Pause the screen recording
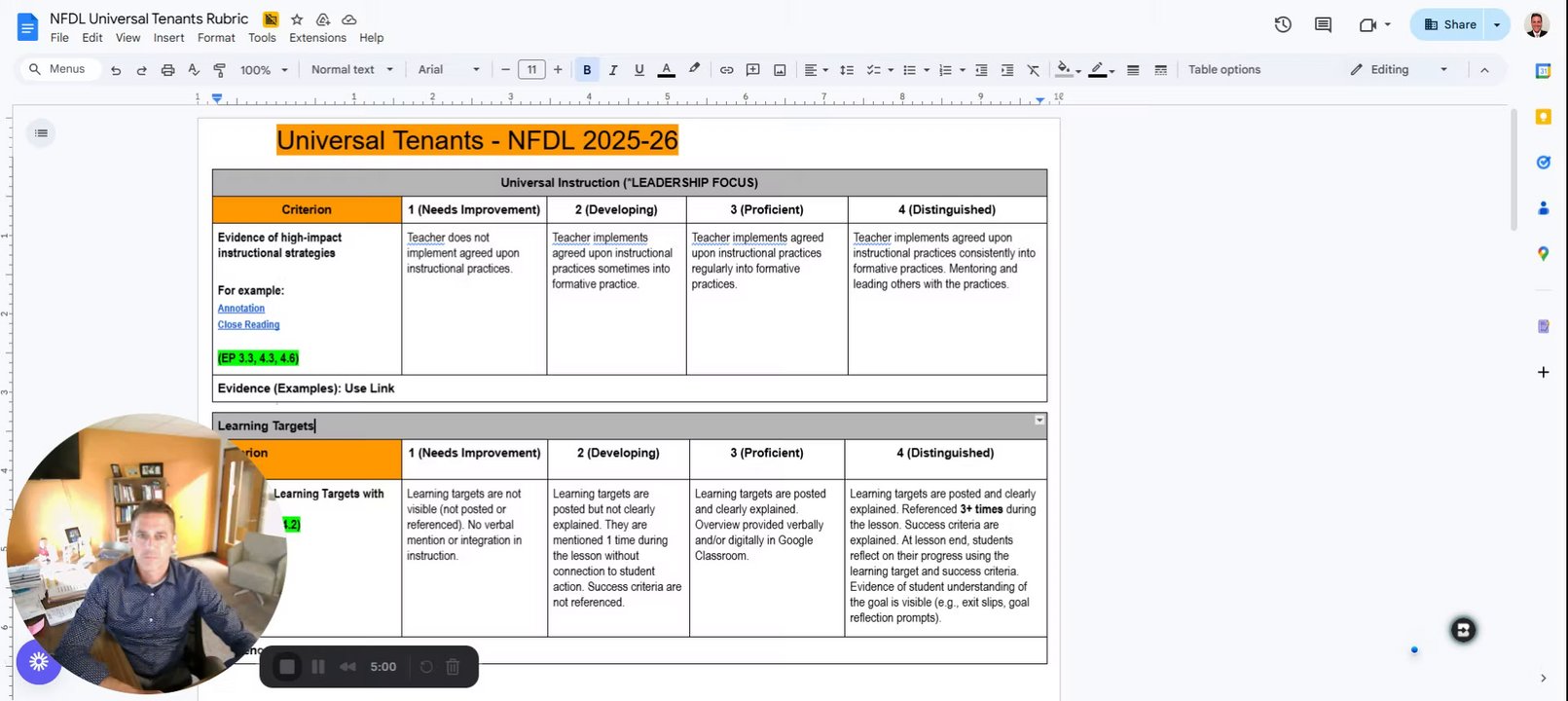The width and height of the screenshot is (1568, 701). click(x=317, y=667)
